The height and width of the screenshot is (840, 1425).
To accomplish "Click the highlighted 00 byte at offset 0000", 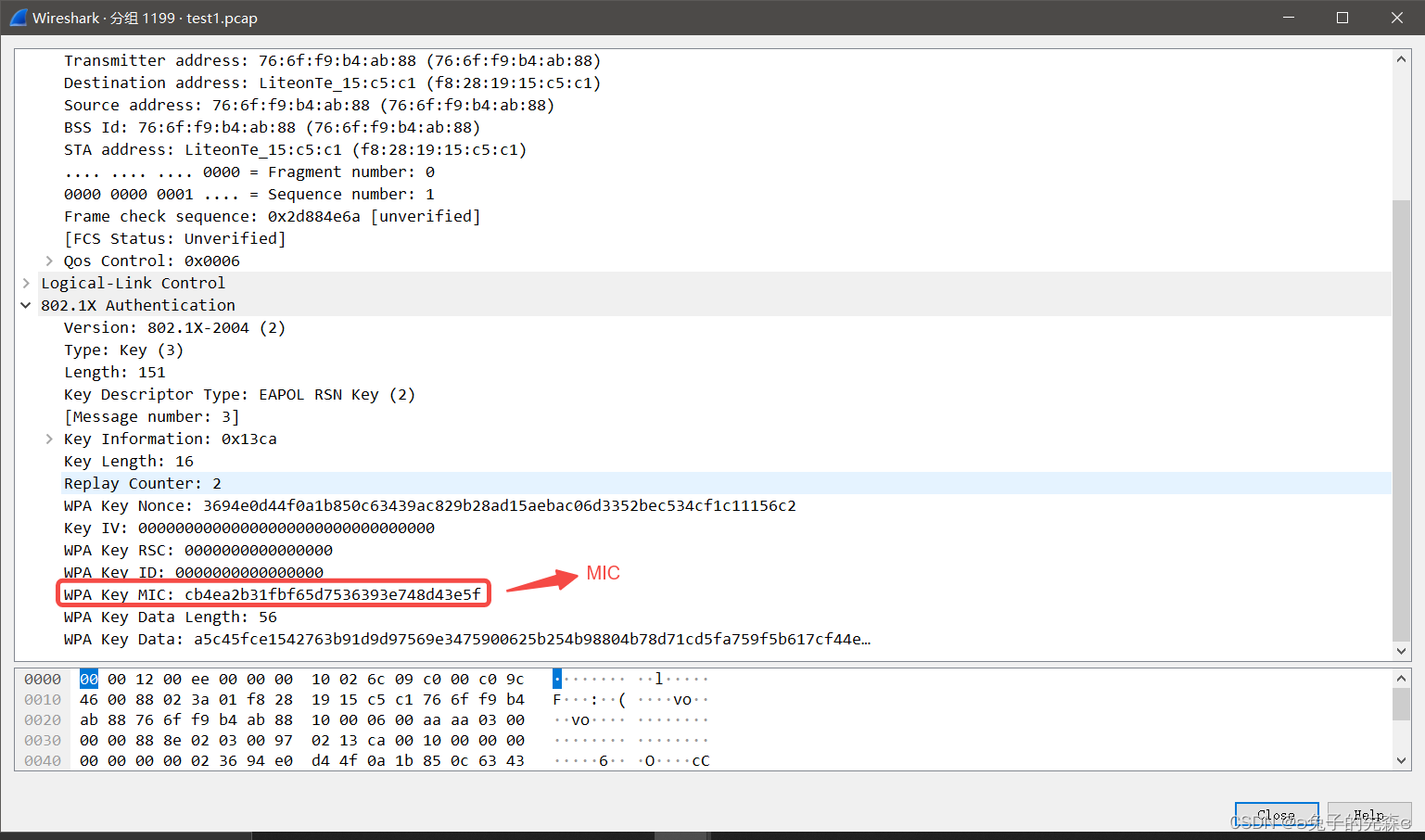I will [89, 679].
